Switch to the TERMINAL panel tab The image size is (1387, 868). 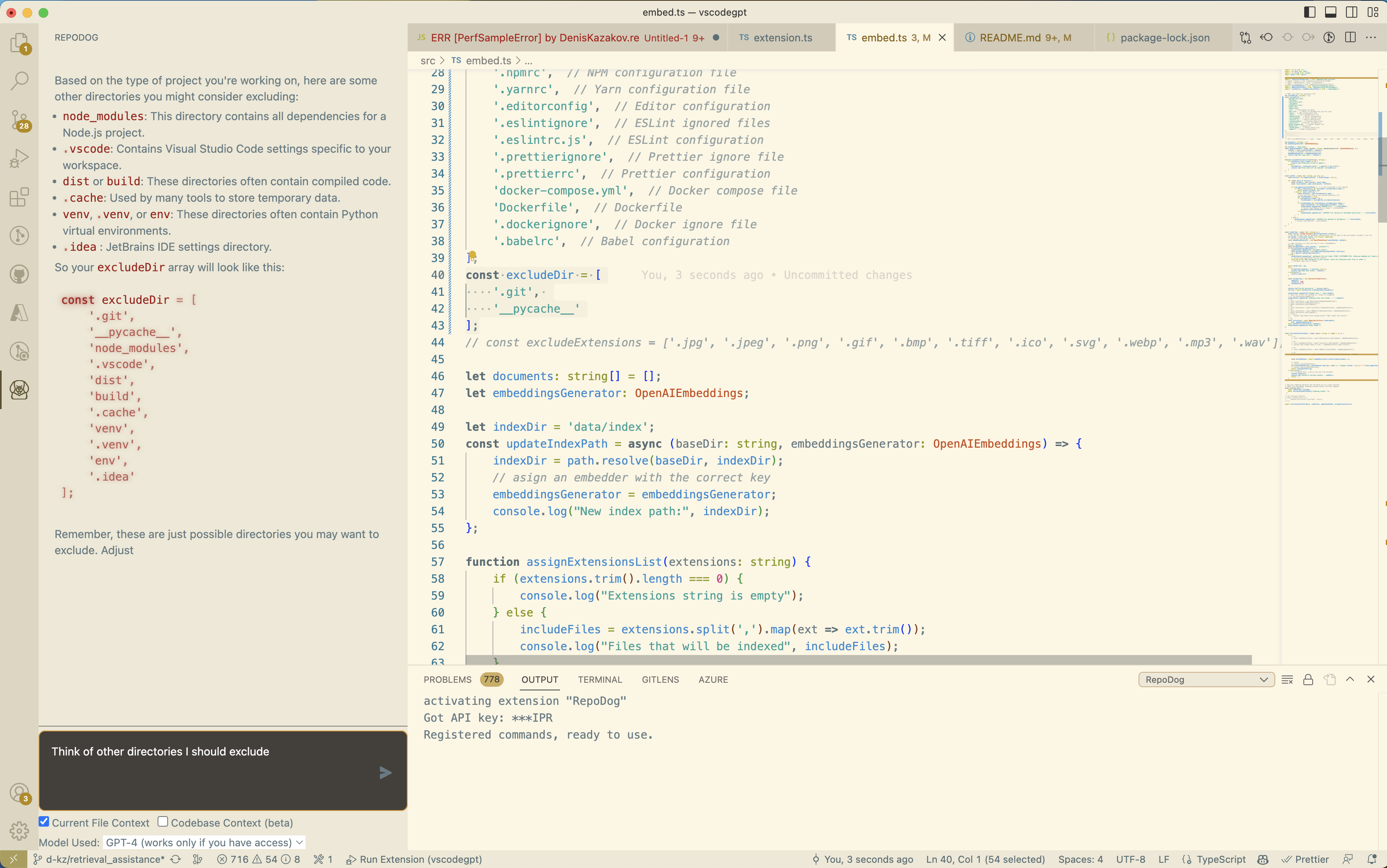(599, 680)
